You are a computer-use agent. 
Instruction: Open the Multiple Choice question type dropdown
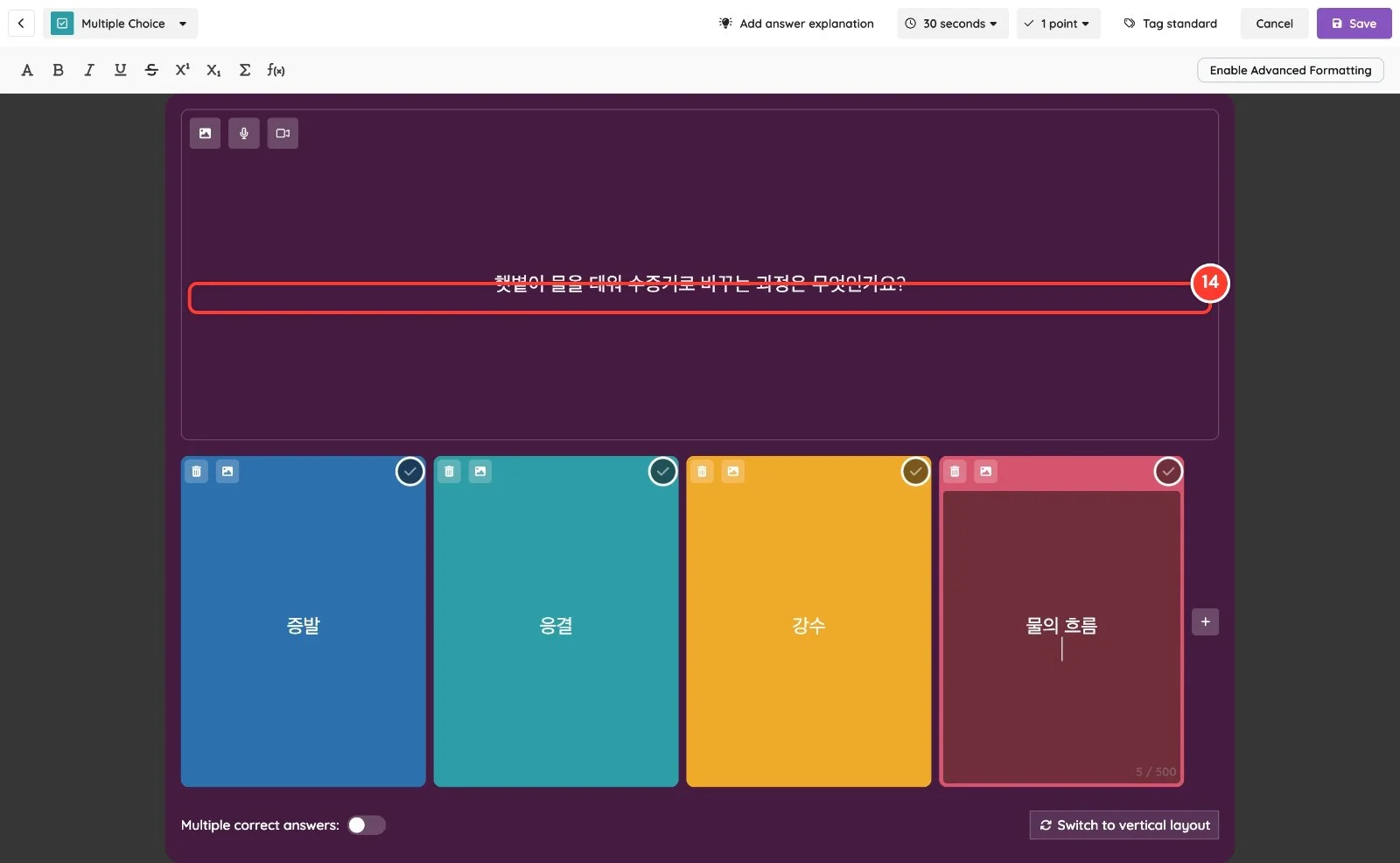coord(121,24)
